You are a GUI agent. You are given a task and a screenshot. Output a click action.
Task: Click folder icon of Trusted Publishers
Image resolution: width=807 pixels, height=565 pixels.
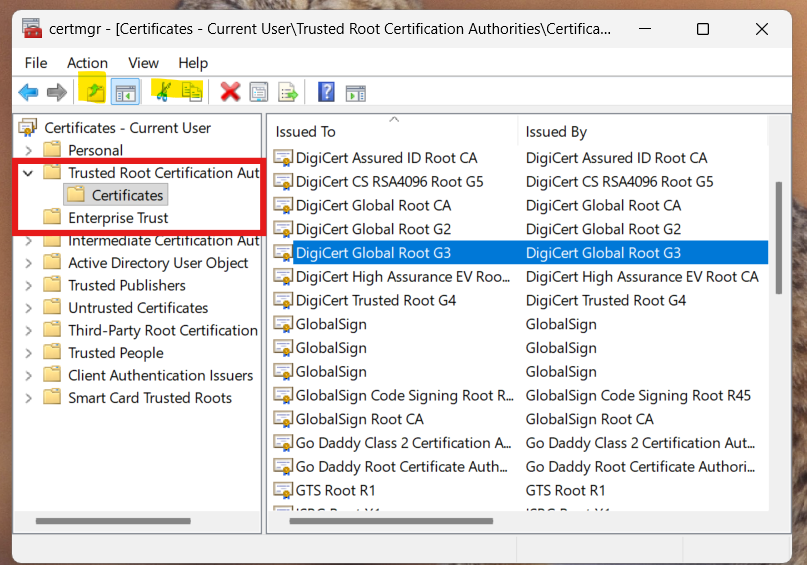pyautogui.click(x=52, y=285)
